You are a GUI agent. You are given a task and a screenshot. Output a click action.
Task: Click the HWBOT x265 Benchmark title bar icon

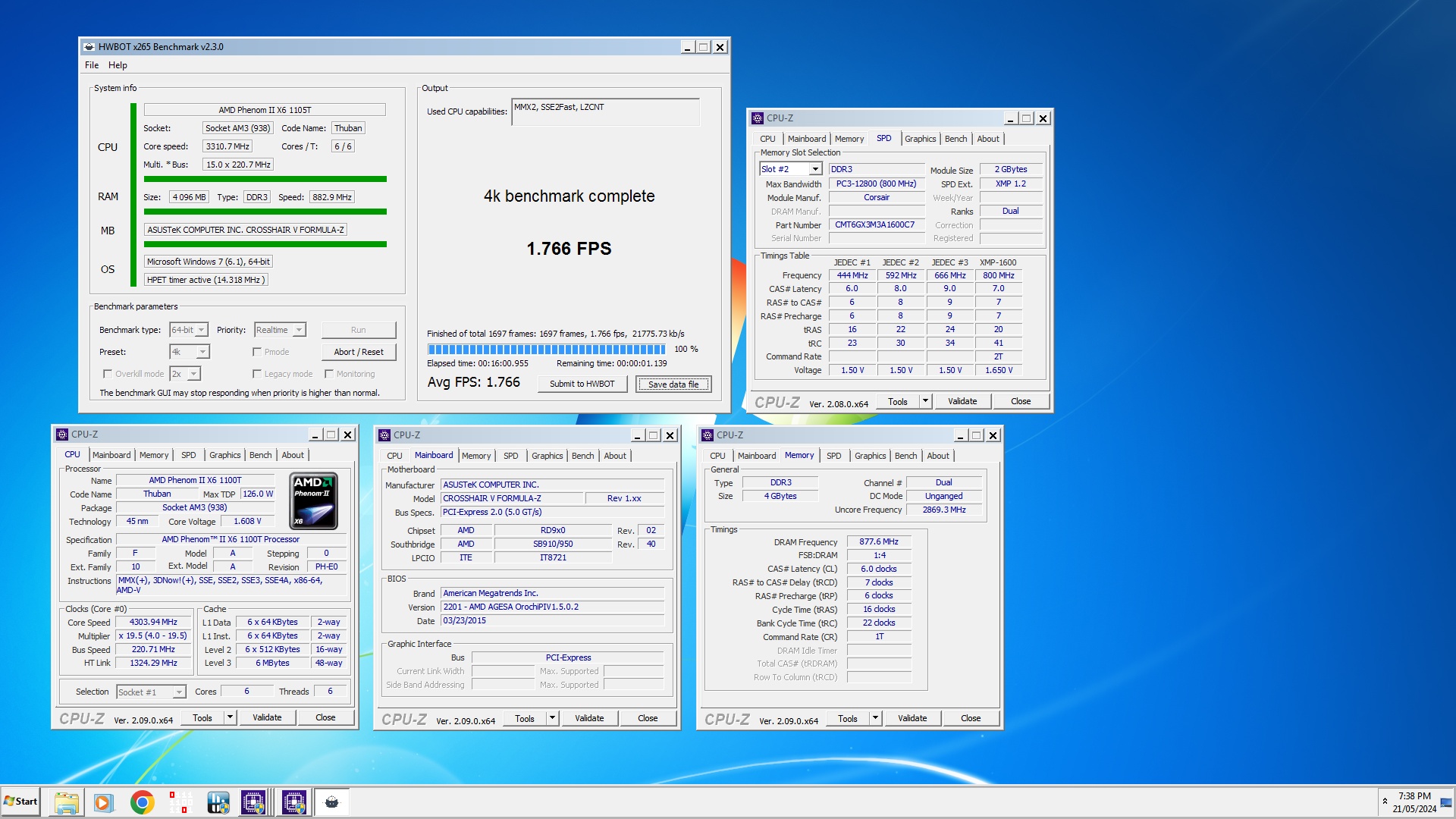[89, 47]
